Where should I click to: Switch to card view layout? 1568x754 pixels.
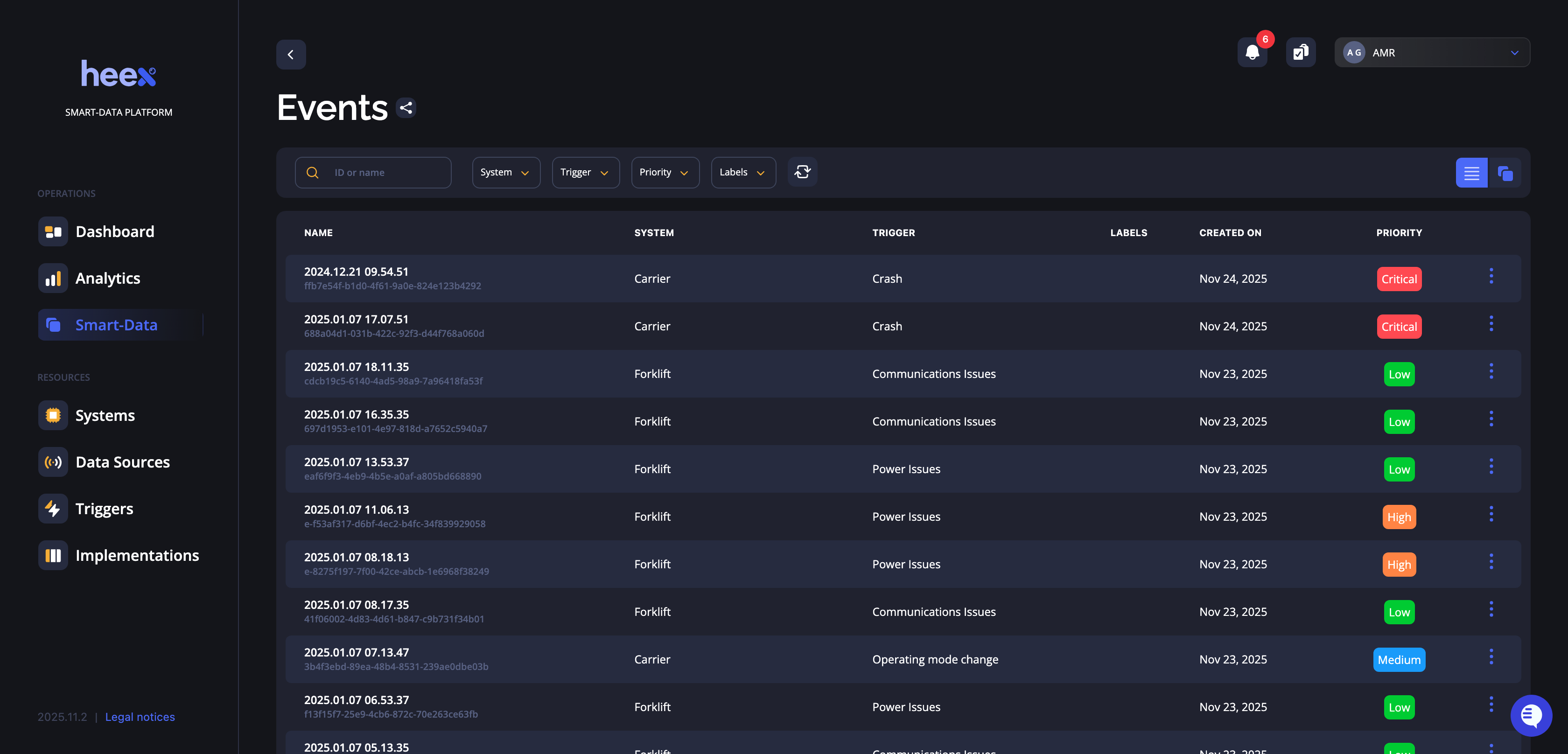point(1505,172)
